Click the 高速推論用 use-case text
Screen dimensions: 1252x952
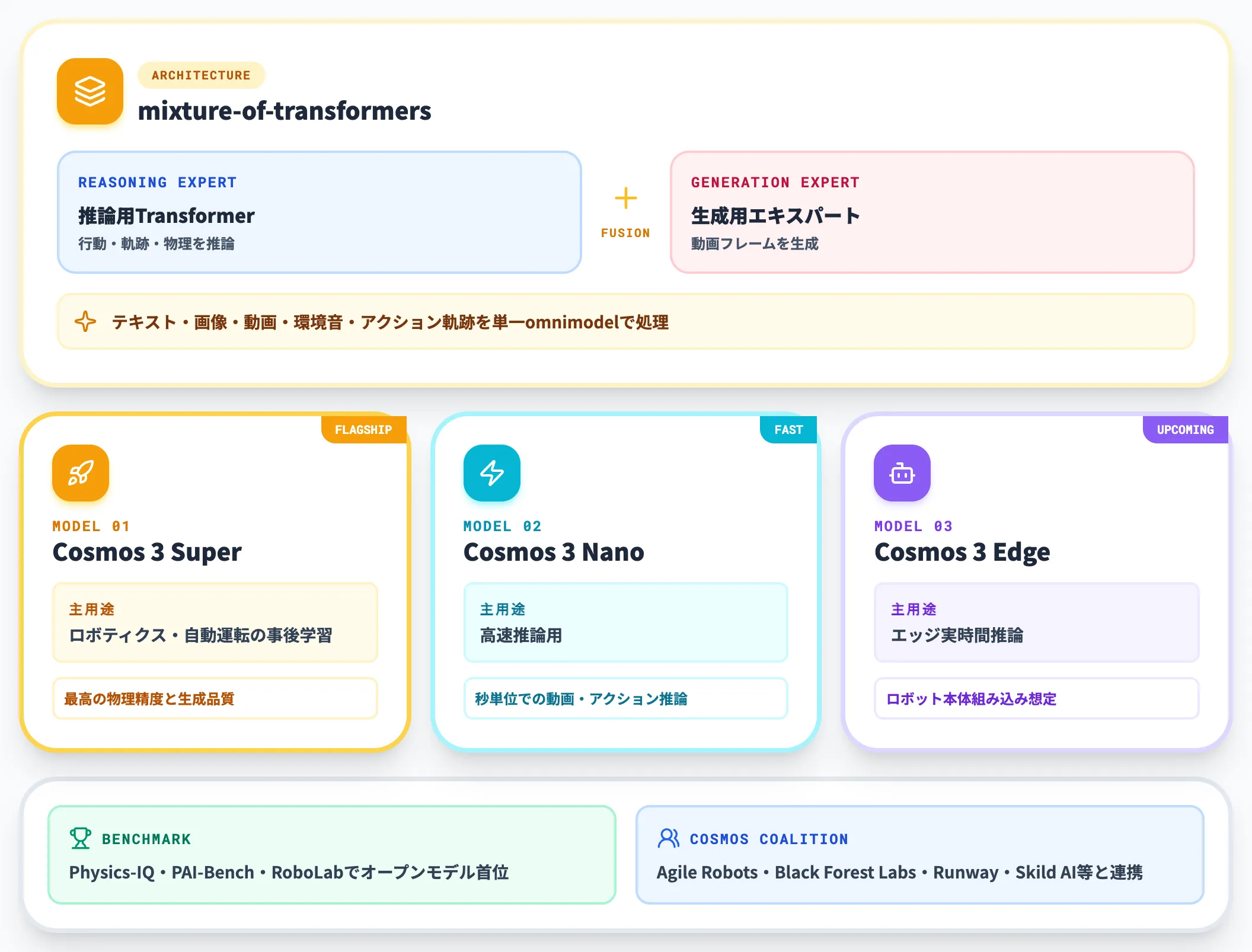(x=521, y=635)
